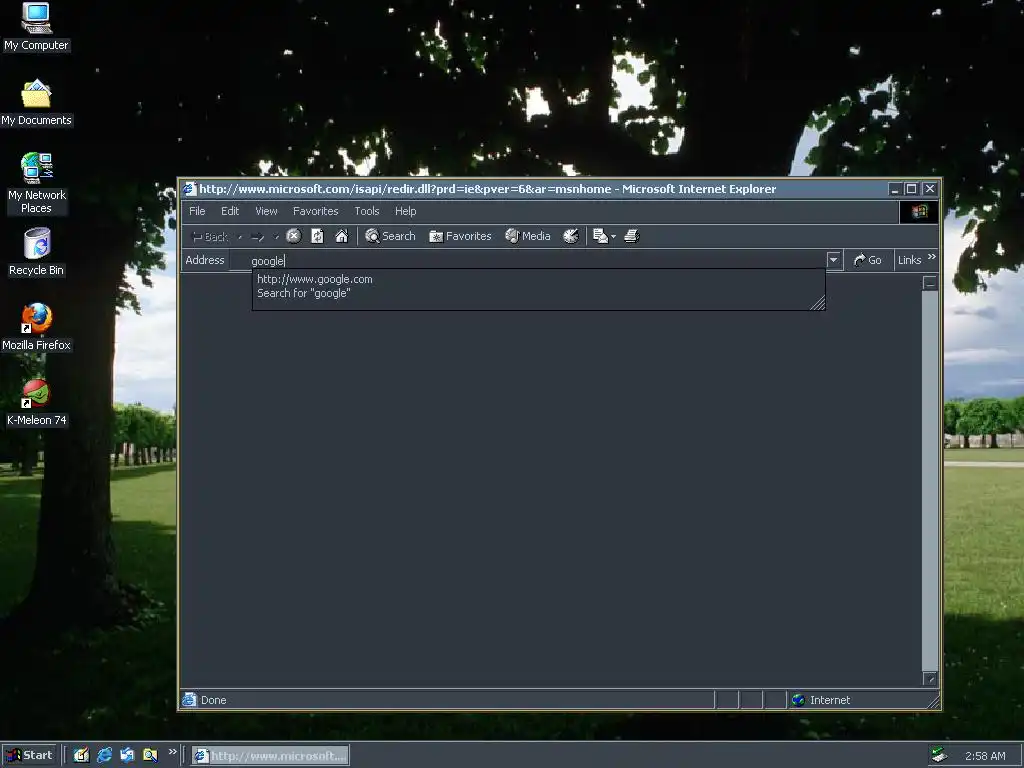Image resolution: width=1024 pixels, height=768 pixels.
Task: Launch Outlook Express from Quick Launch
Action: [127, 755]
